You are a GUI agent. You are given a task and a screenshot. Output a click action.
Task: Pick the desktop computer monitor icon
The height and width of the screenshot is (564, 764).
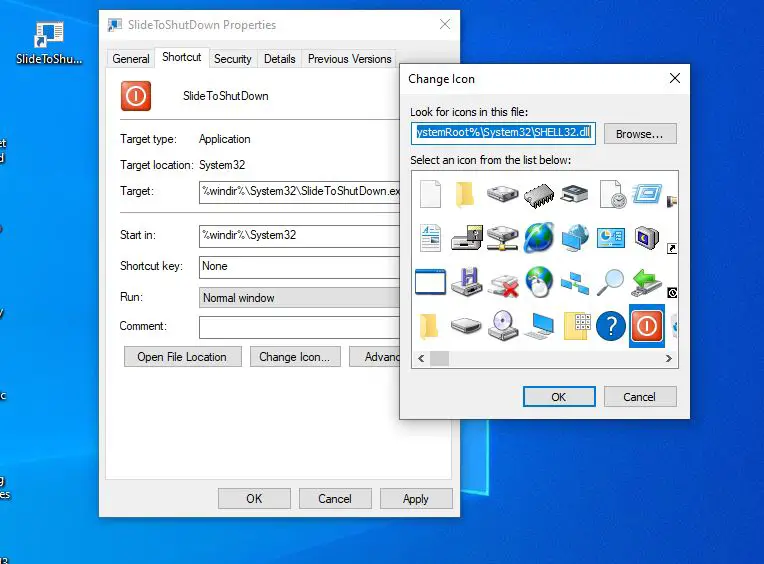coord(539,326)
